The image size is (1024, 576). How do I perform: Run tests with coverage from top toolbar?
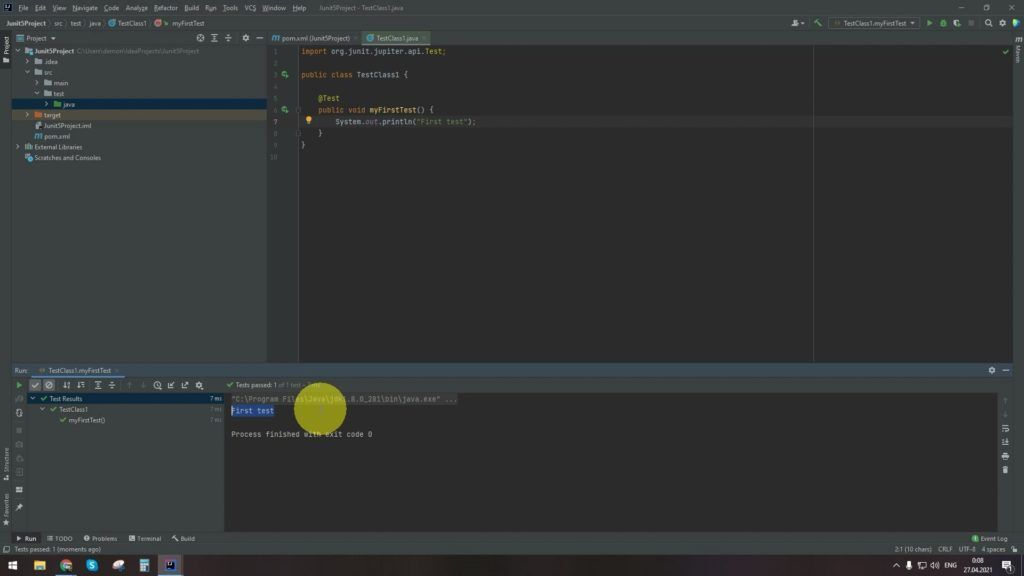tap(955, 23)
